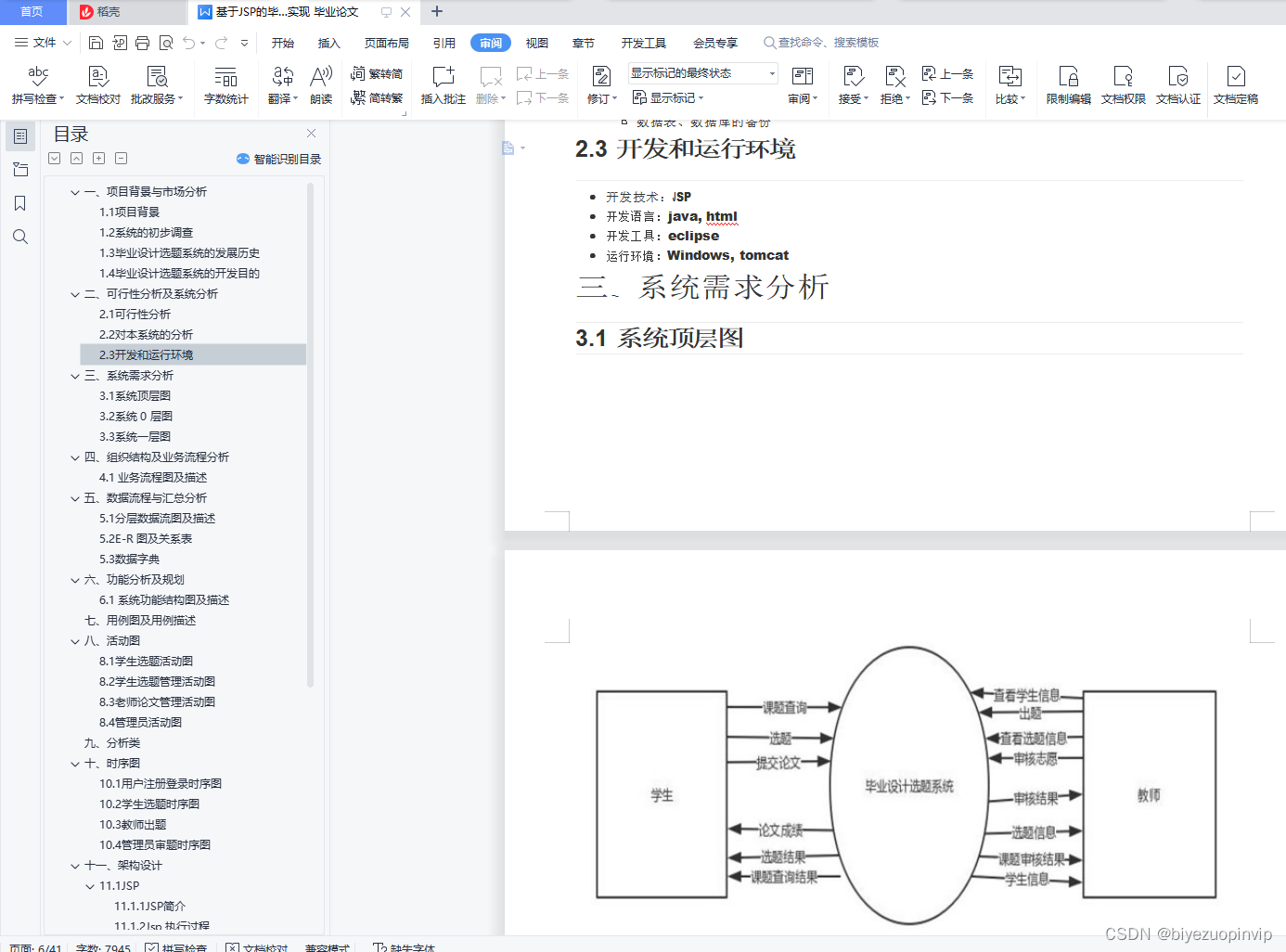Collapse the 五、数据流程与汇总分析 node
The image size is (1286, 952).
coord(75,498)
